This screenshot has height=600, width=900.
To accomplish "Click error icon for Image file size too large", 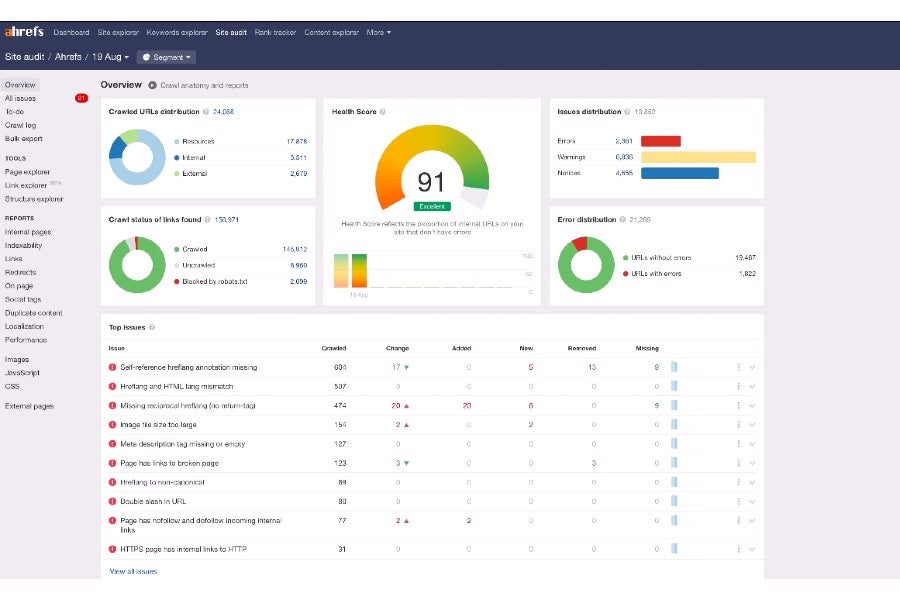I will click(x=112, y=425).
